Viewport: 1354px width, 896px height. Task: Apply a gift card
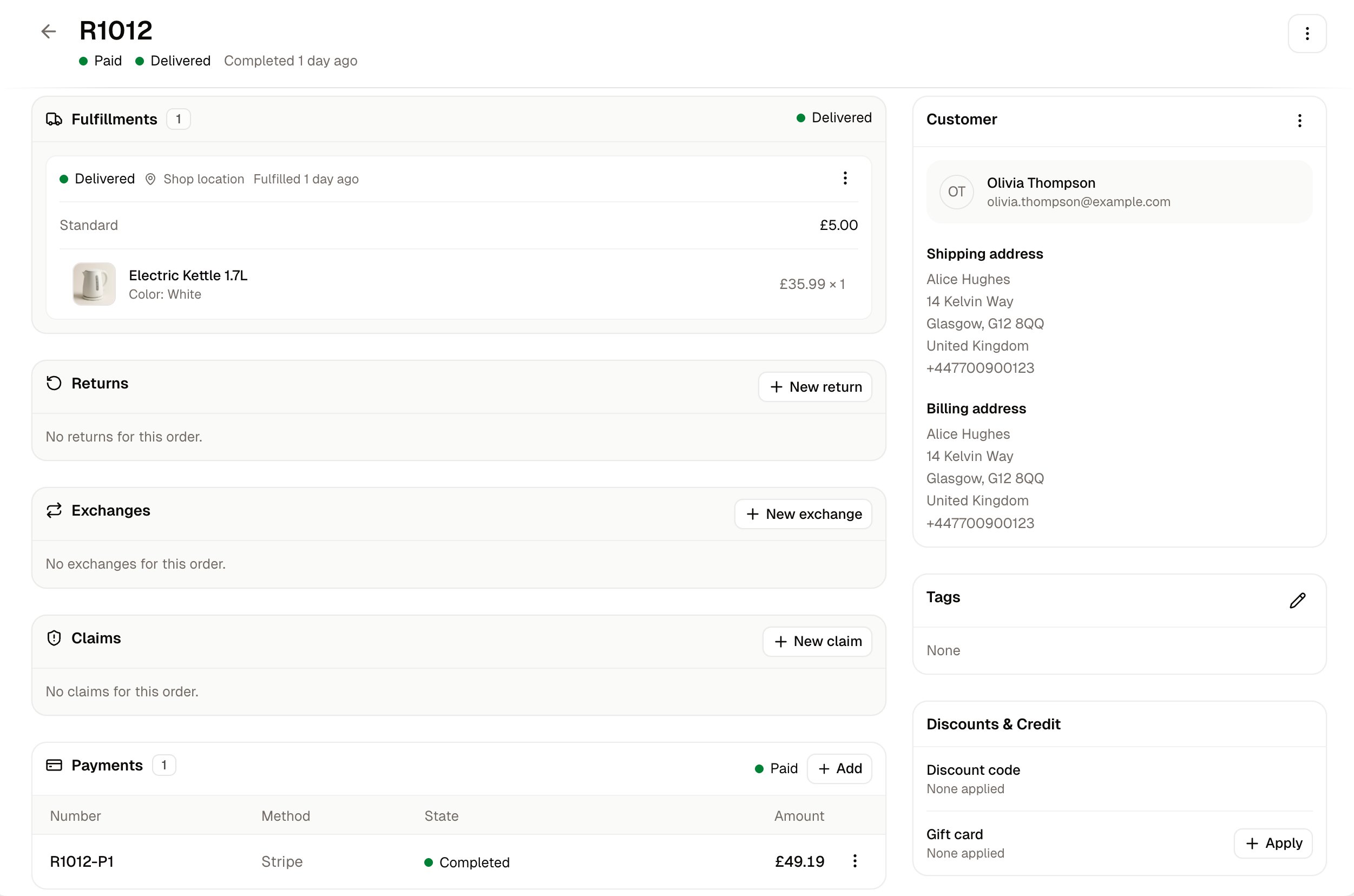1273,844
